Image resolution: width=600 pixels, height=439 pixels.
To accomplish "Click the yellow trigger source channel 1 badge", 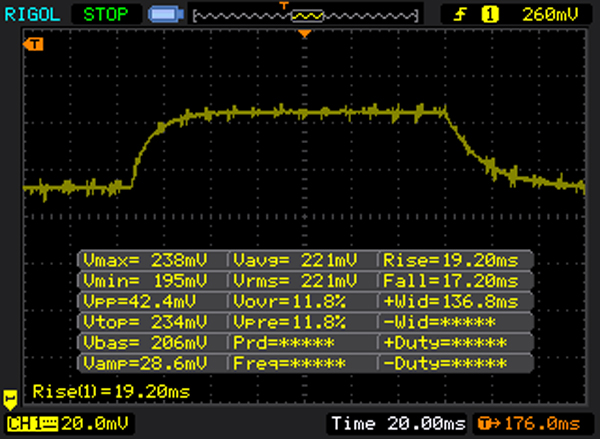I will (x=490, y=14).
